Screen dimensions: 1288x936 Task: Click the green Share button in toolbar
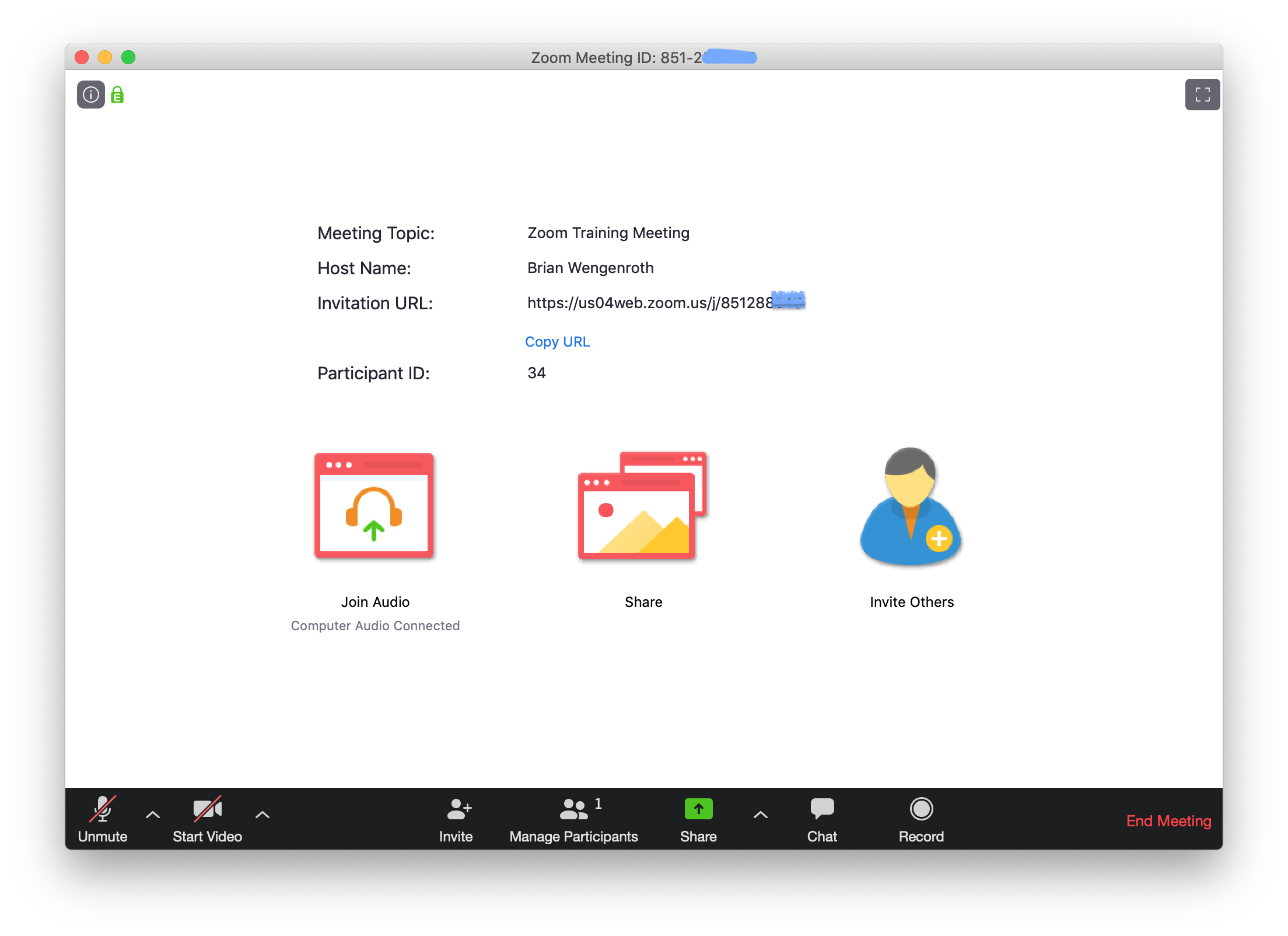click(x=698, y=819)
